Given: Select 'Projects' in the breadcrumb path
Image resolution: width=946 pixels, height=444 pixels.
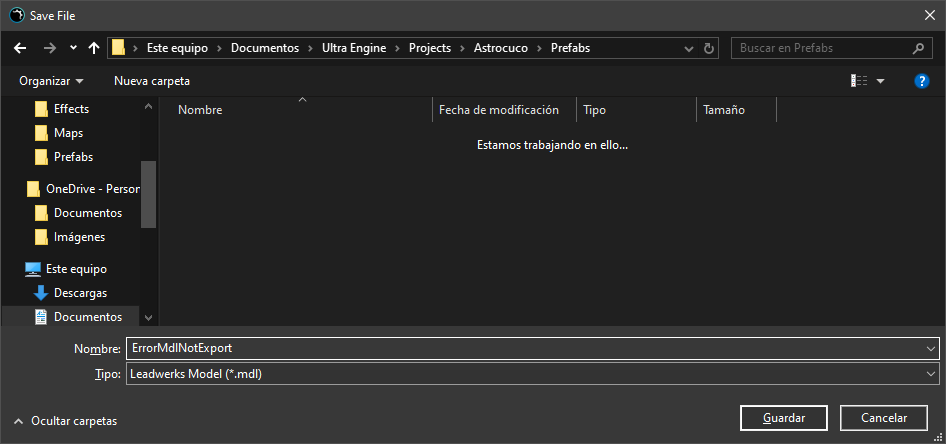Looking at the screenshot, I should [430, 48].
